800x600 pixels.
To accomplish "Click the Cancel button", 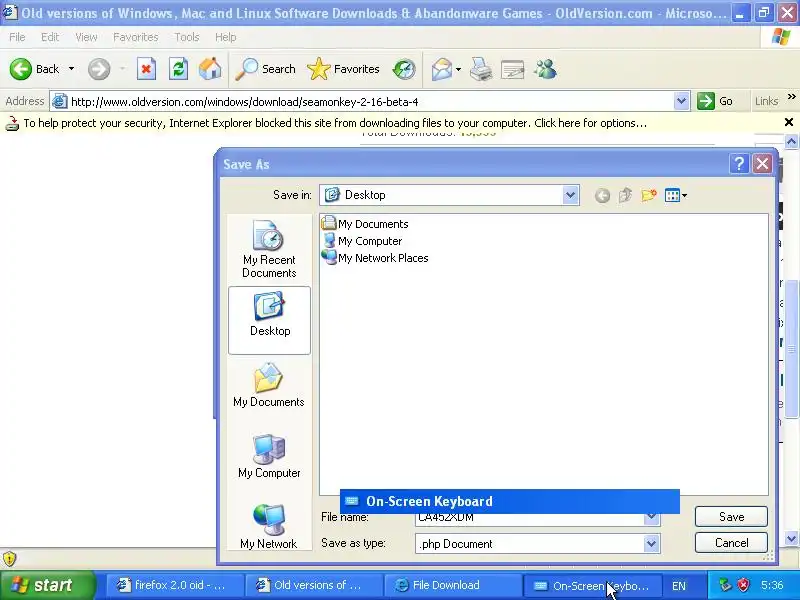I will click(x=731, y=543).
